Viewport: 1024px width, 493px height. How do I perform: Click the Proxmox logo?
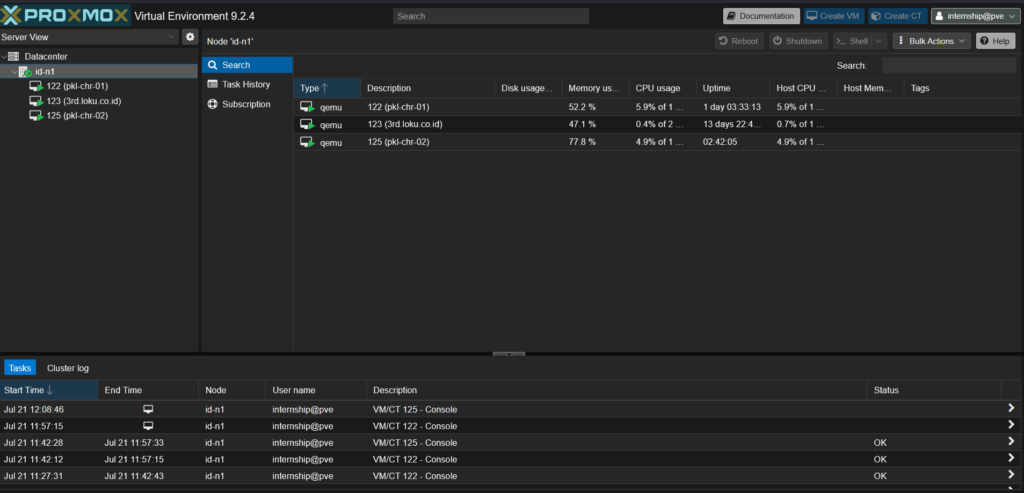point(65,16)
